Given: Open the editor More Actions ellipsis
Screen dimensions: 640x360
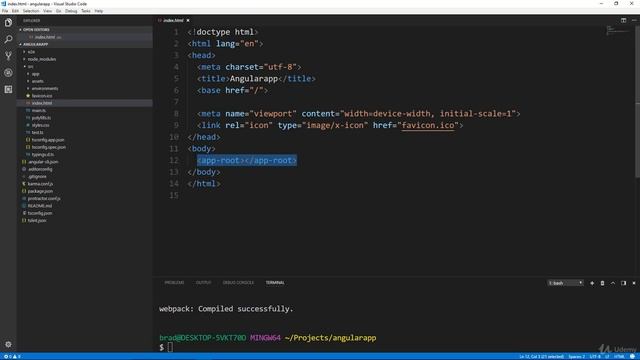Looking at the screenshot, I should [634, 20].
